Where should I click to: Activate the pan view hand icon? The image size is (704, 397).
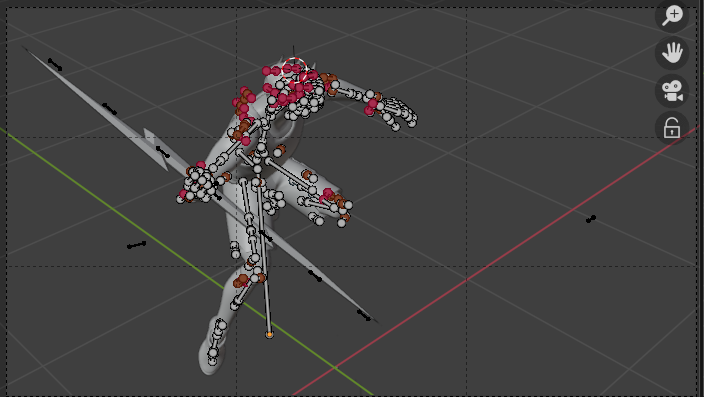672,53
